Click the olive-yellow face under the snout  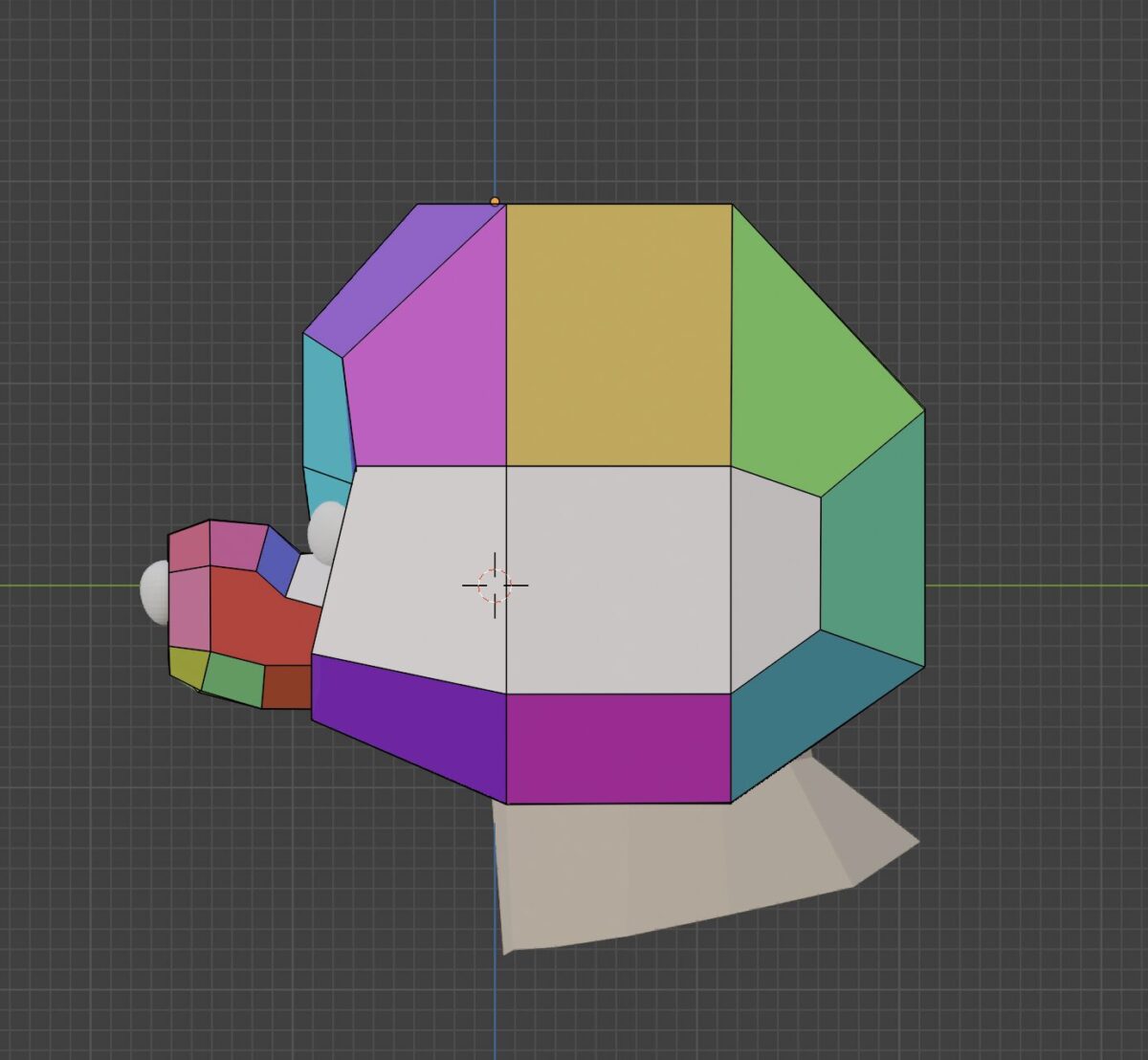(x=187, y=667)
